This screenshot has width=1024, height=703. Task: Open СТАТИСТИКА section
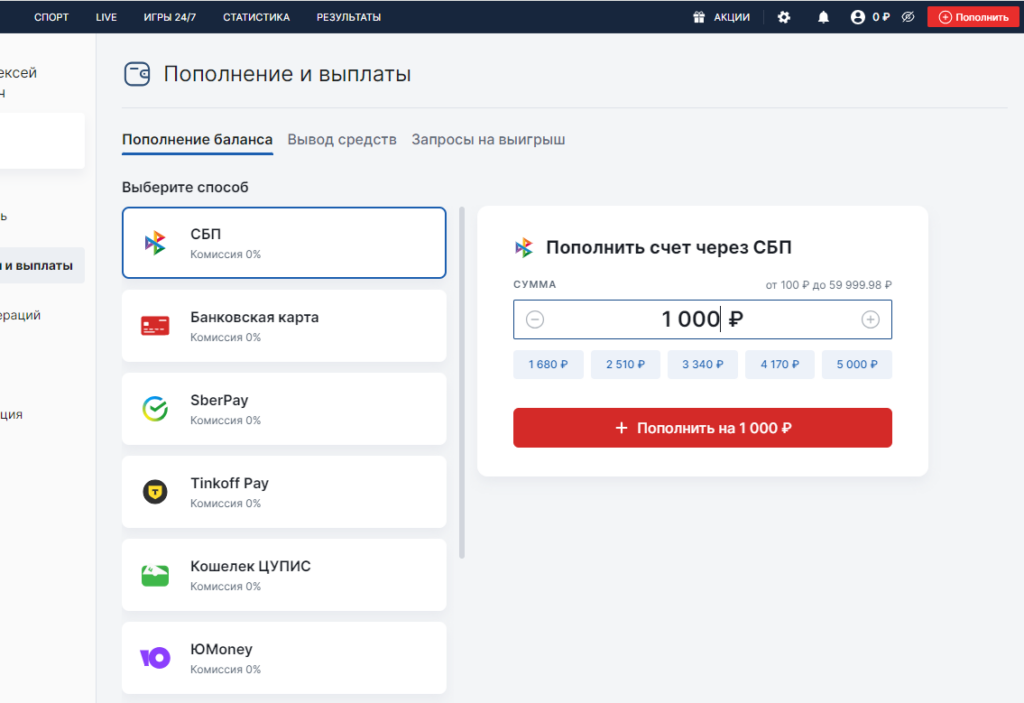pos(256,17)
